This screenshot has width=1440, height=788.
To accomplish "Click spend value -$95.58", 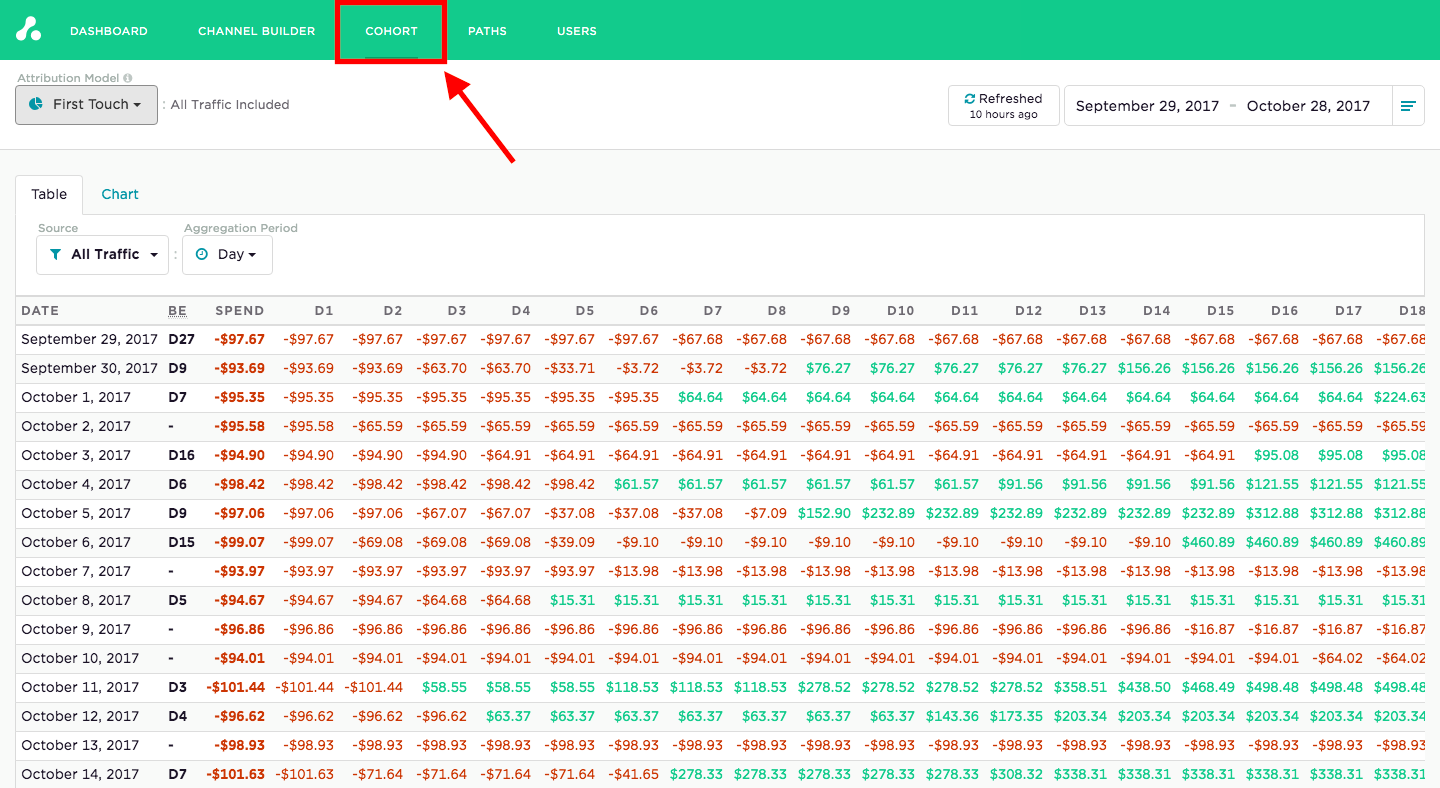I will pos(240,426).
